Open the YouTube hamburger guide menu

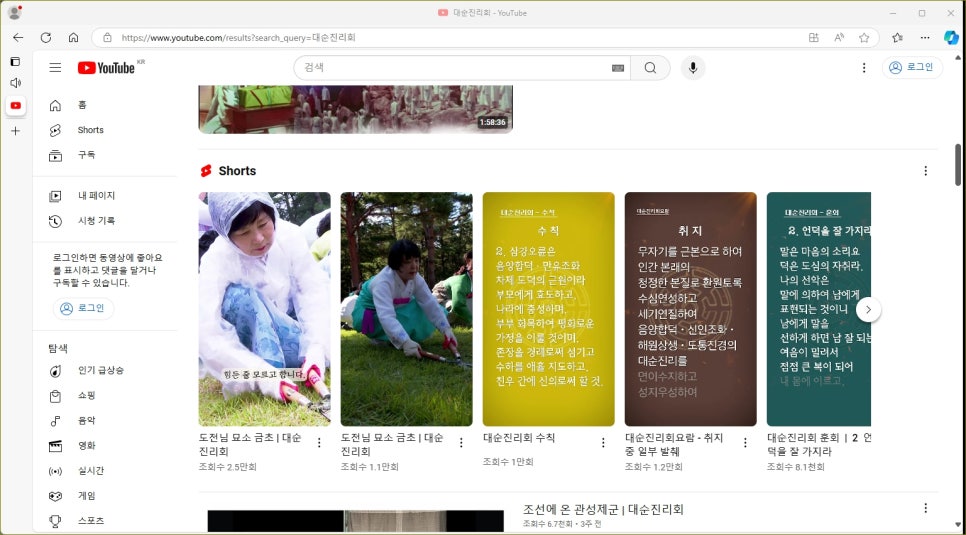(55, 68)
